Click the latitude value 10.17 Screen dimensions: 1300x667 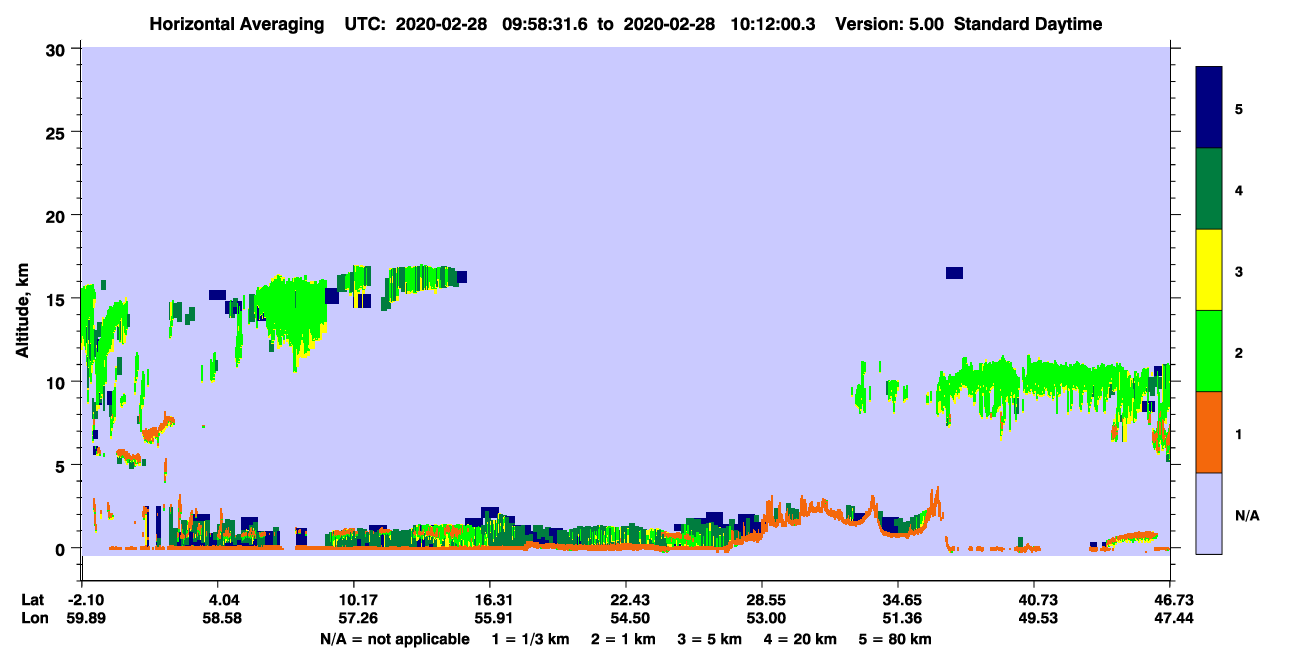point(356,599)
